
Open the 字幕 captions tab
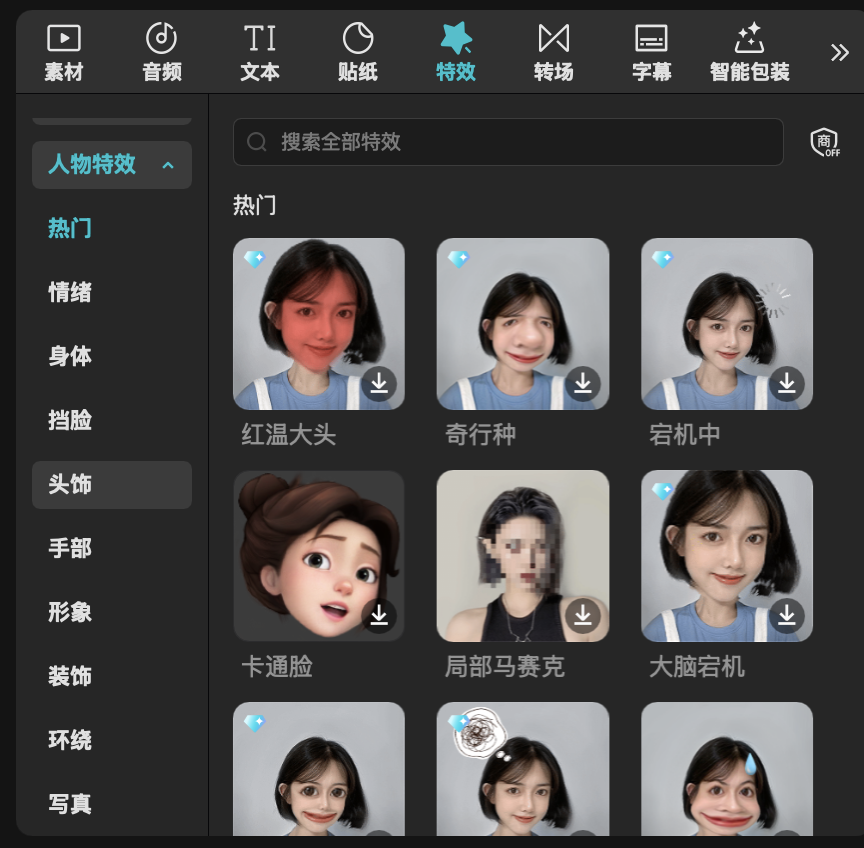651,53
